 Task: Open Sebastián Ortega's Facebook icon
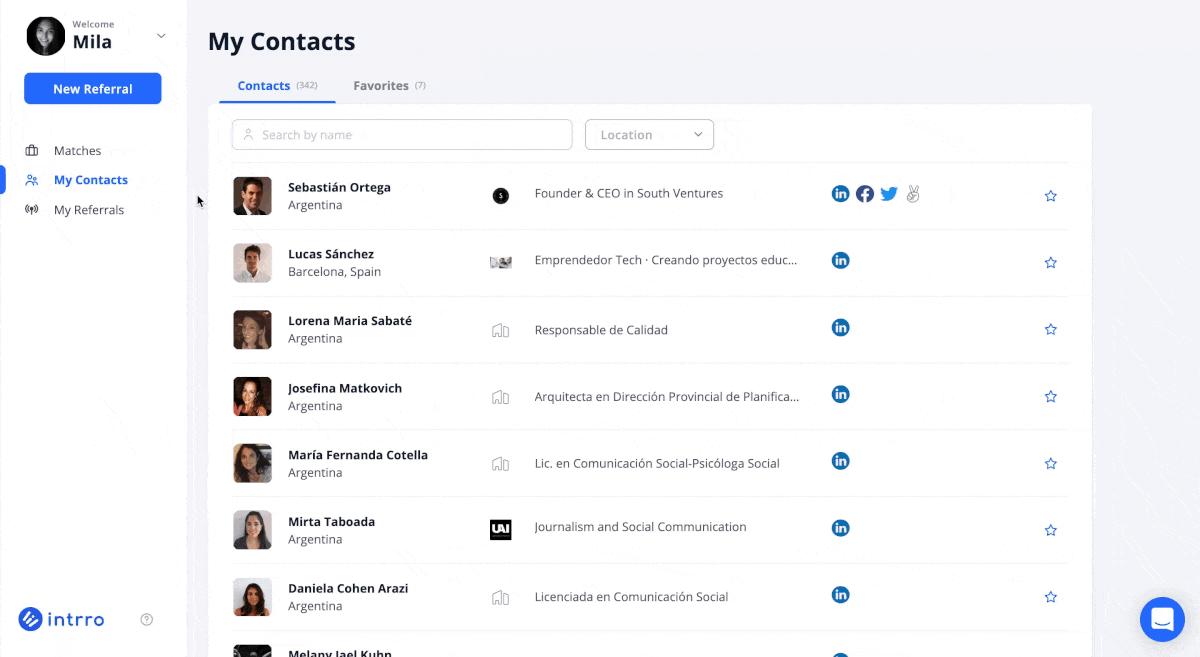coord(865,194)
